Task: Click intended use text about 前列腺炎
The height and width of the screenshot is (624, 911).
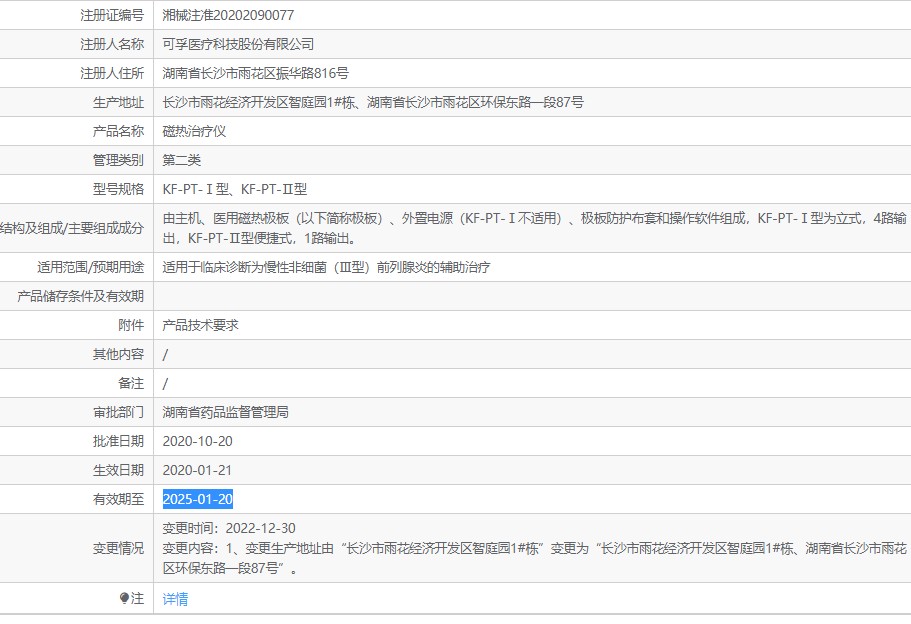Action: tap(327, 267)
